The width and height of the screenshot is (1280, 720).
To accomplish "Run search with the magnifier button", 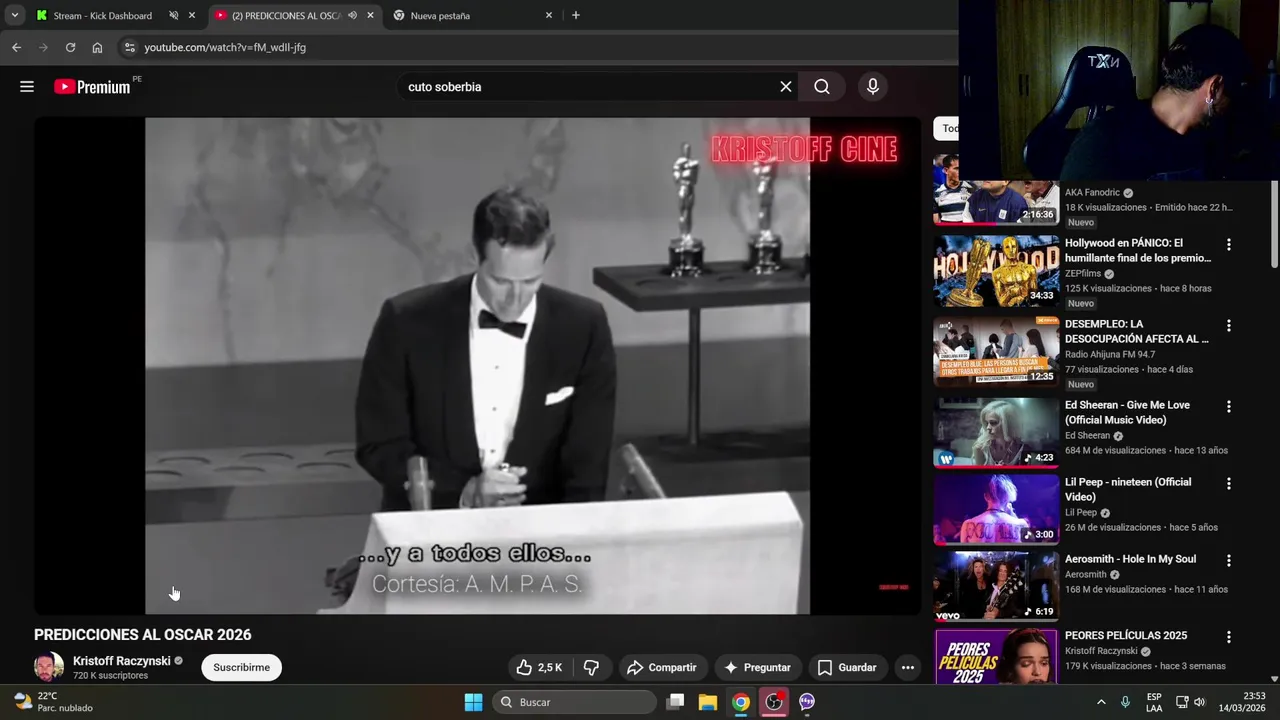I will pos(822,87).
